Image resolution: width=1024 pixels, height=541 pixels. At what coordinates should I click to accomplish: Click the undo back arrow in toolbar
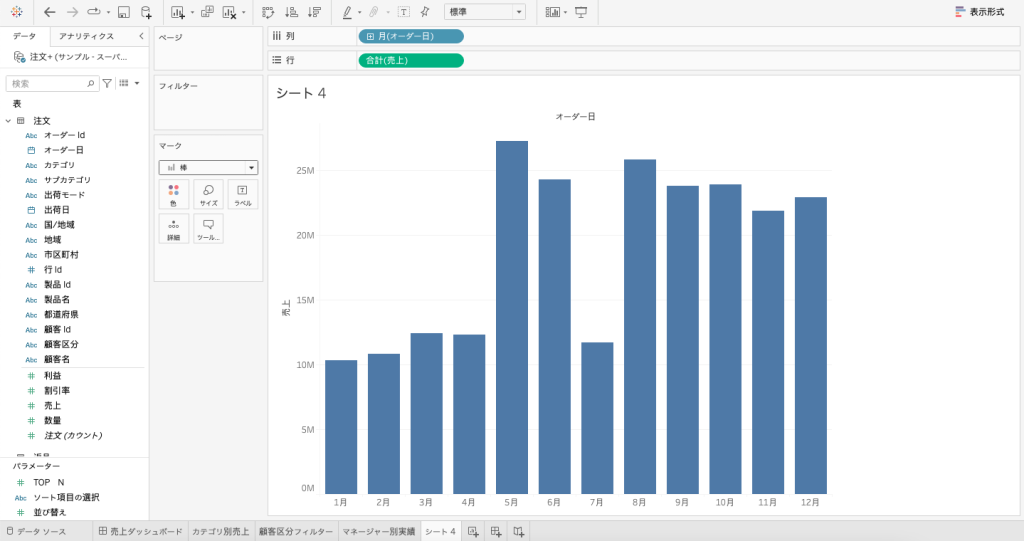pos(50,12)
